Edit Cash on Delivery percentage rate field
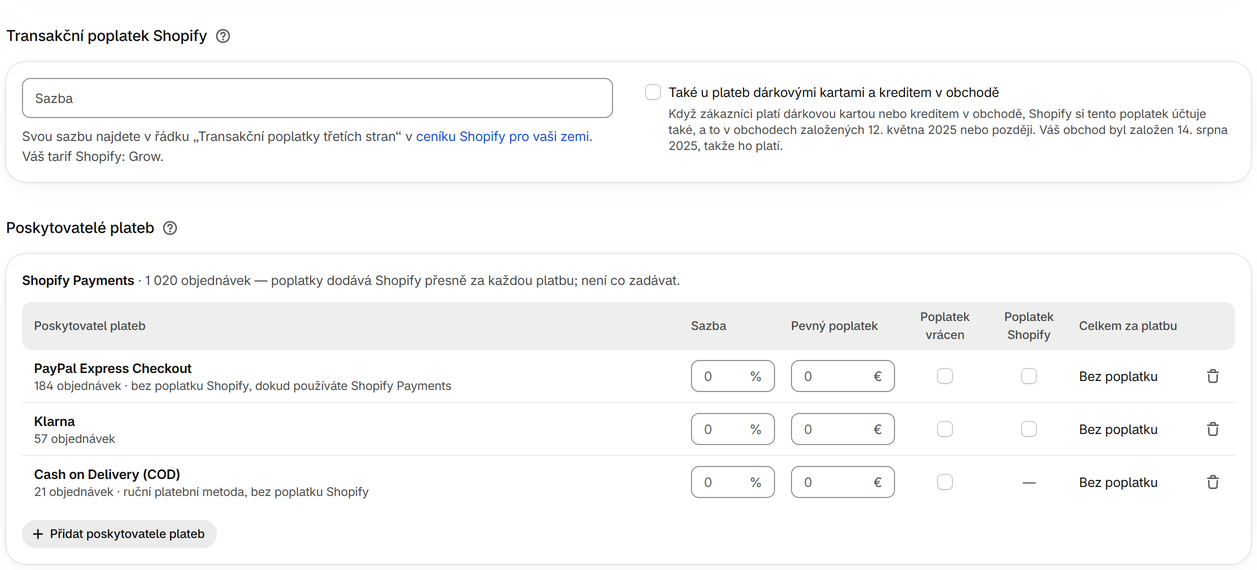Screen dimensions: 1257x570 [733, 482]
